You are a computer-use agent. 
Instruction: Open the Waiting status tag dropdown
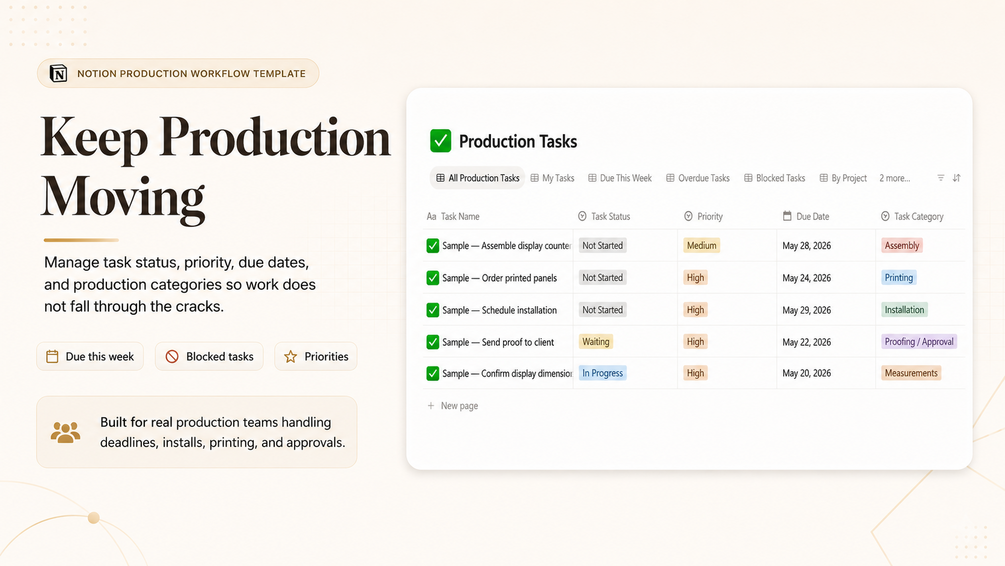click(x=596, y=342)
